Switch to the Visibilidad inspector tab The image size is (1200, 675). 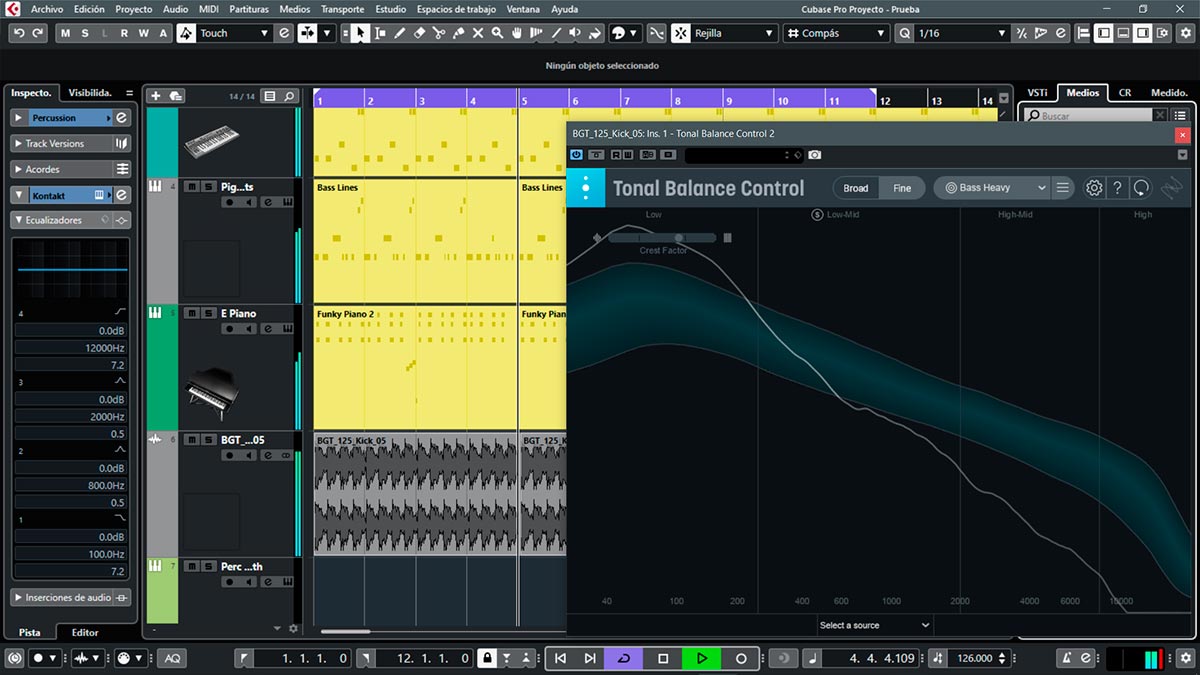point(90,93)
